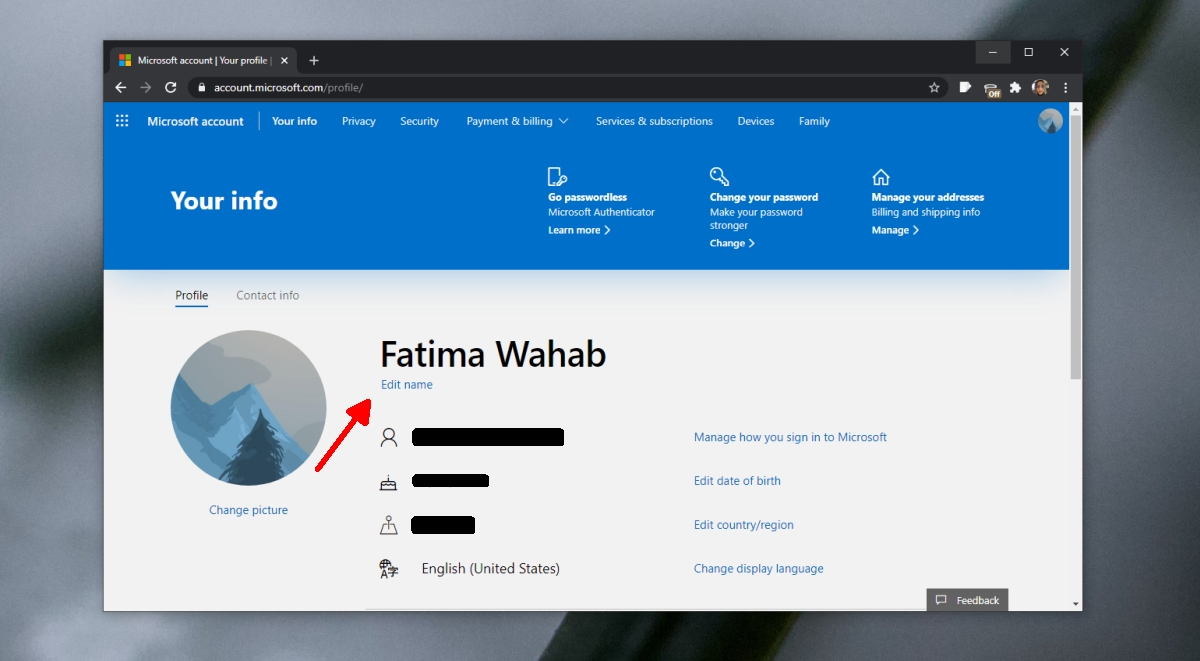View site info via padlock icon
Image resolution: width=1200 pixels, height=661 pixels.
[x=202, y=88]
